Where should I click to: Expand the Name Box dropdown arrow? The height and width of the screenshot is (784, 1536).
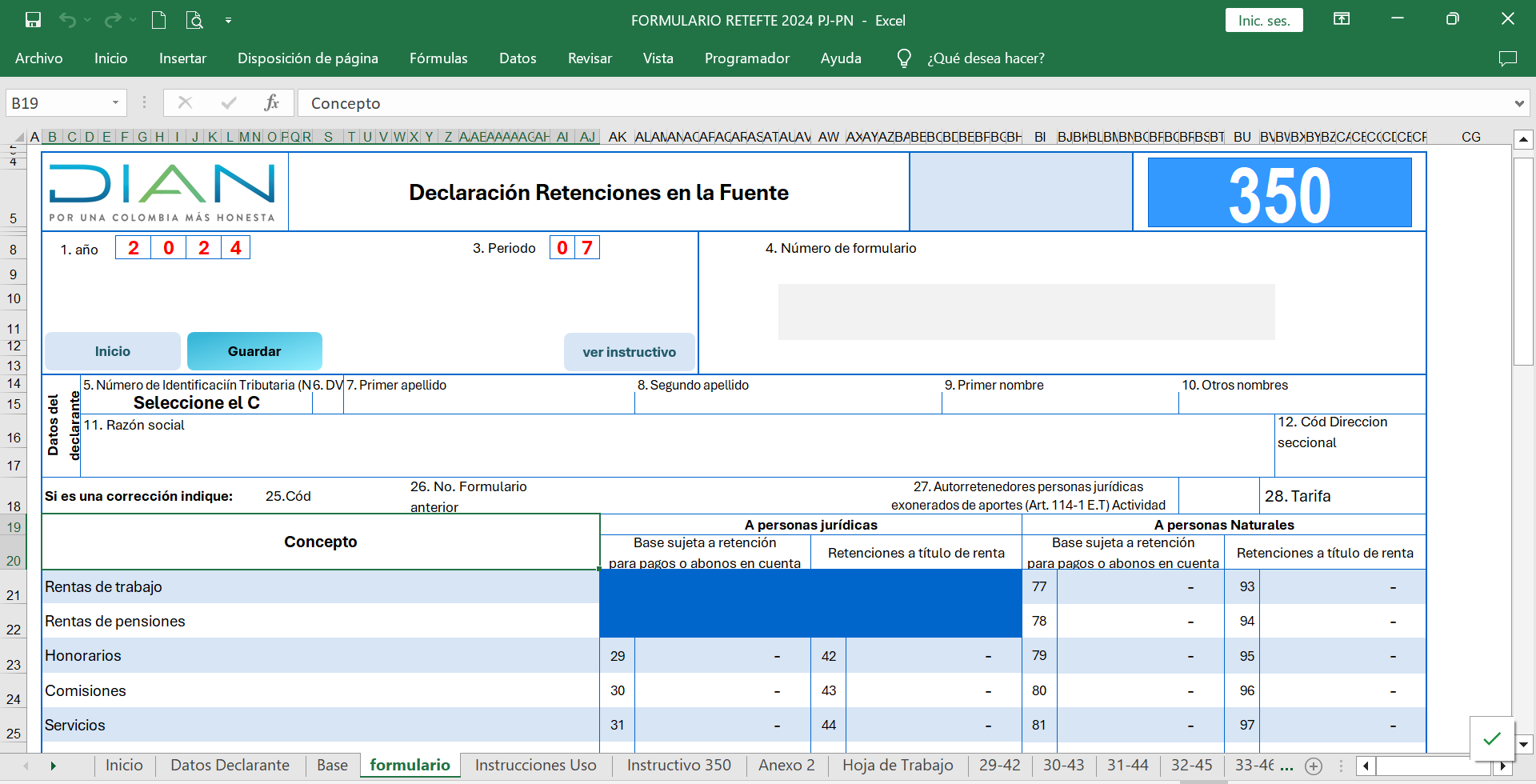tap(115, 102)
